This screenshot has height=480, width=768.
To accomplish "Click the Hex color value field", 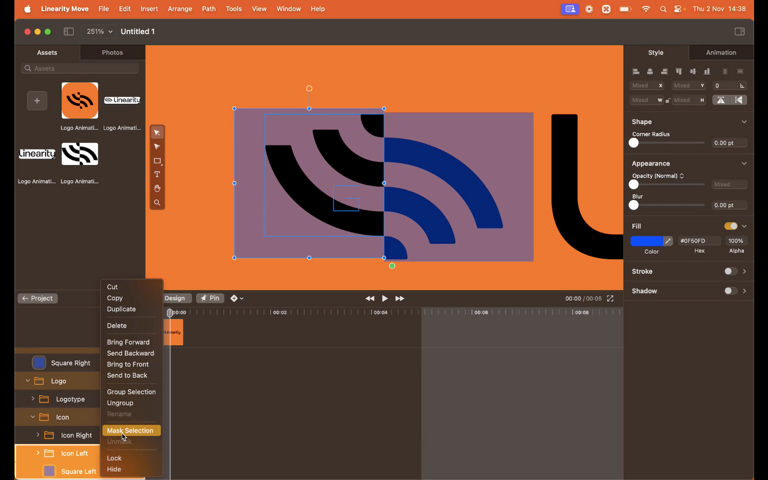I will 699,240.
